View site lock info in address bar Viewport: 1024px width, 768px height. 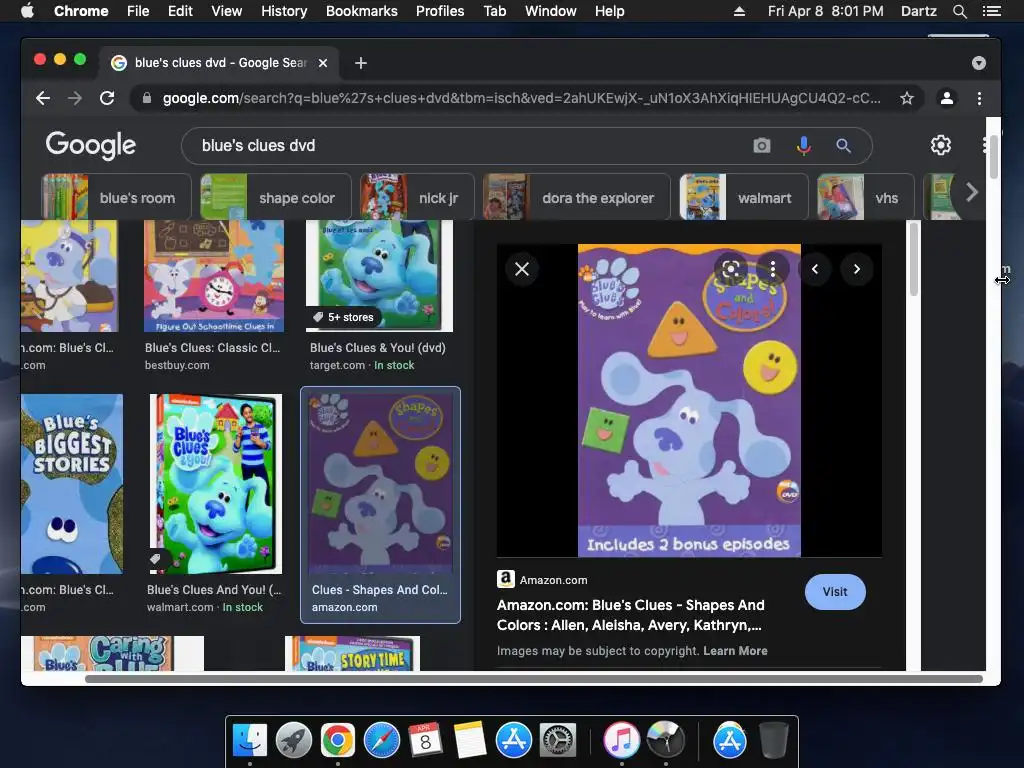pos(147,98)
